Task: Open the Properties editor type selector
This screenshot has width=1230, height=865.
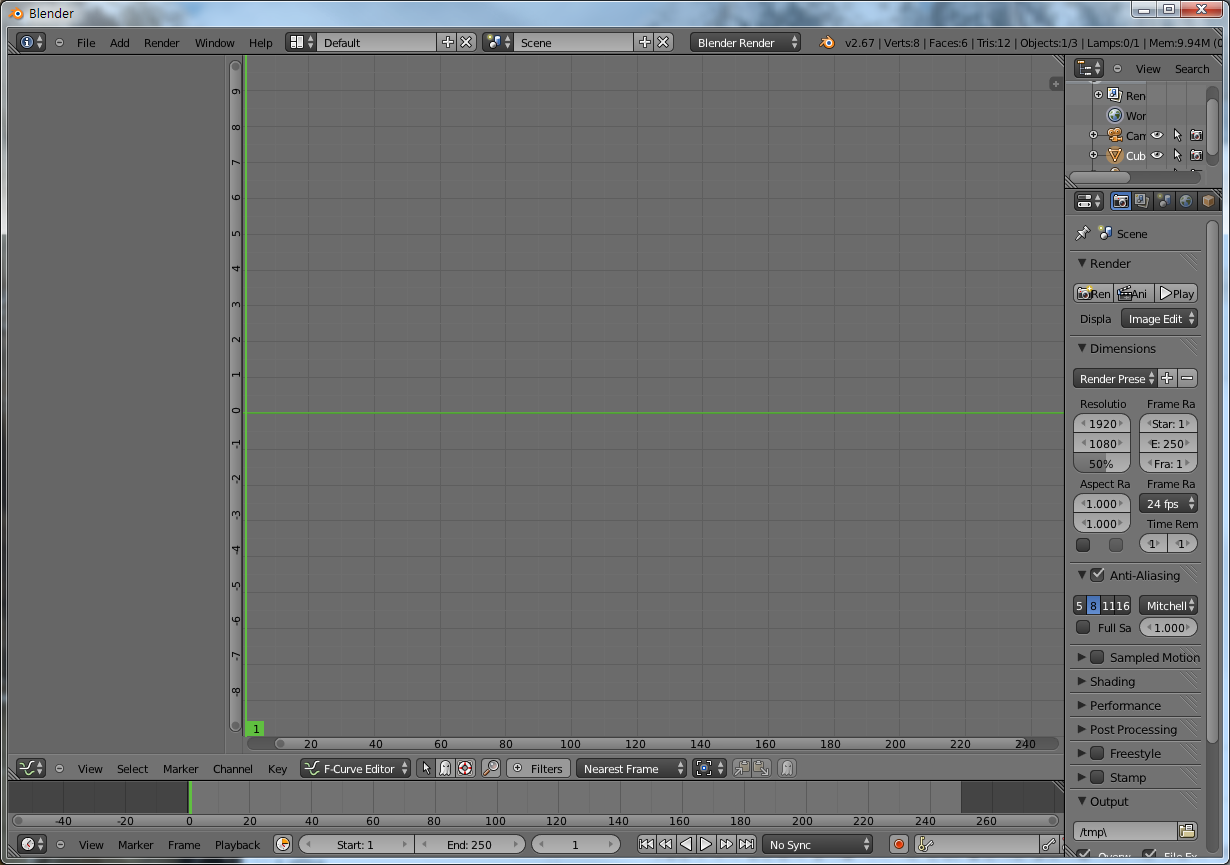Action: pos(1089,201)
